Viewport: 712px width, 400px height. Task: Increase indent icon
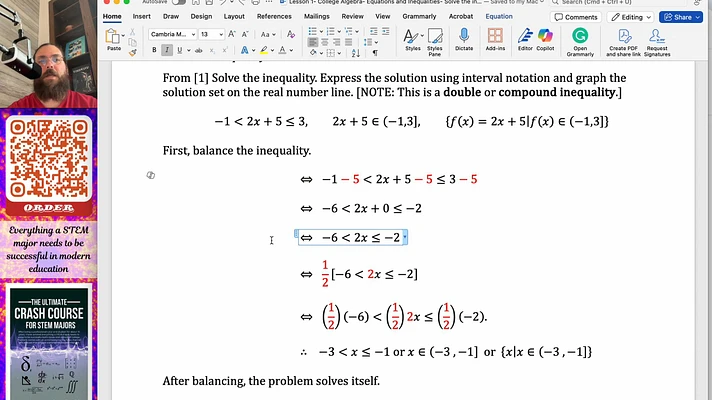pyautogui.click(x=386, y=31)
